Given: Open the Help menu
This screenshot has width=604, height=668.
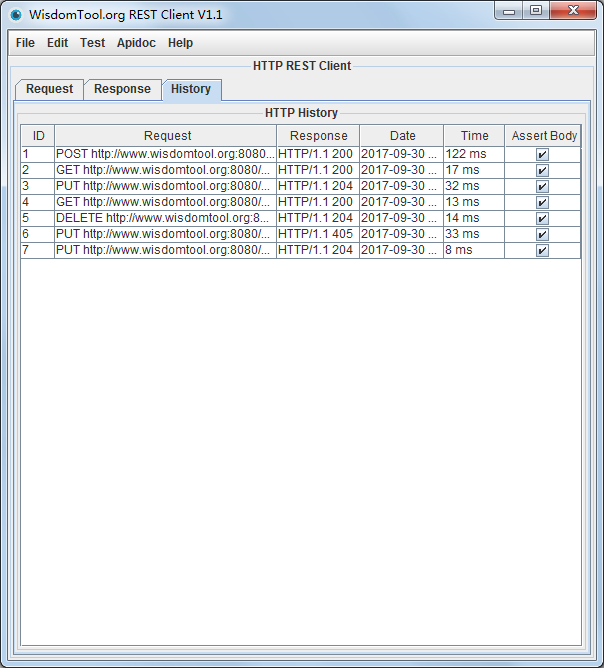Looking at the screenshot, I should click(180, 43).
